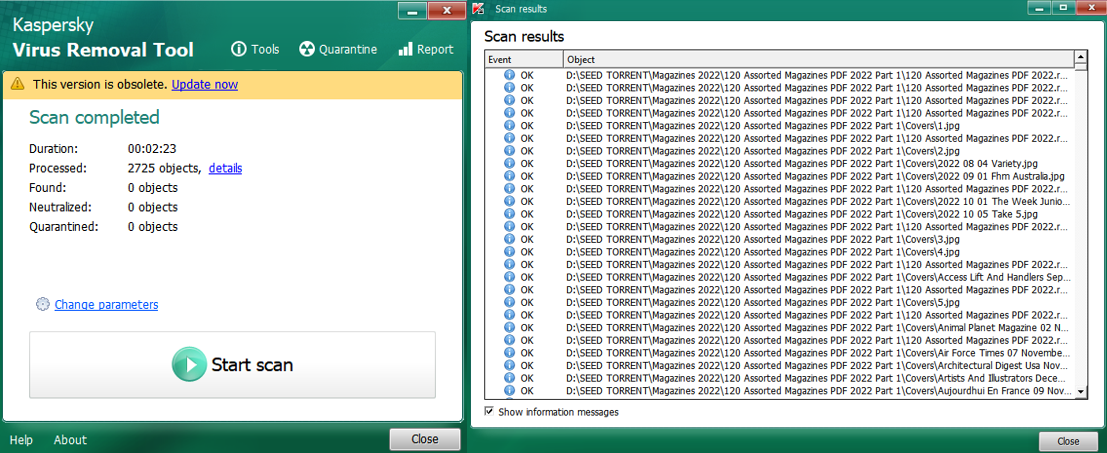
Task: Click info icon of Animal Planet Magazine row
Action: coord(509,327)
